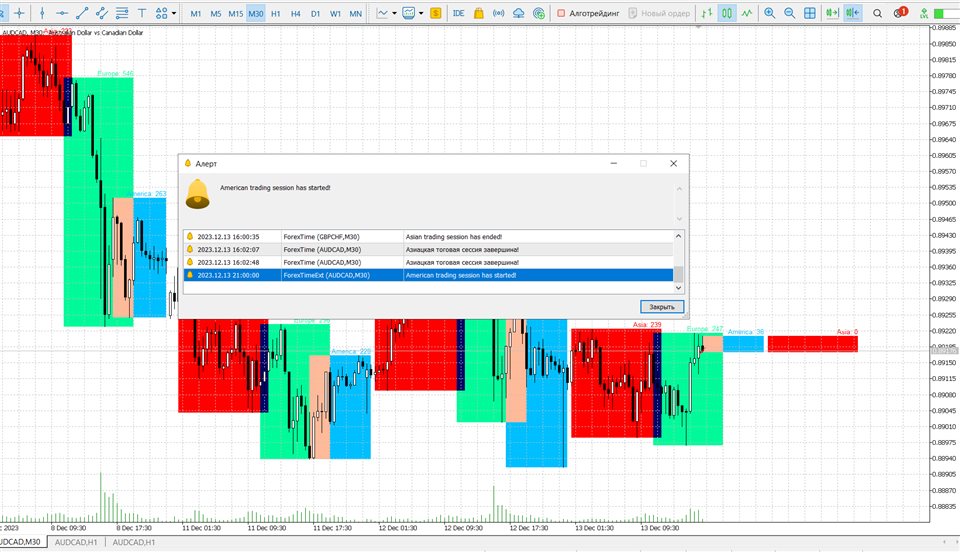Click 'Asian trading session has ended!' cell
Viewport: 960px width, 552px height.
(x=454, y=236)
